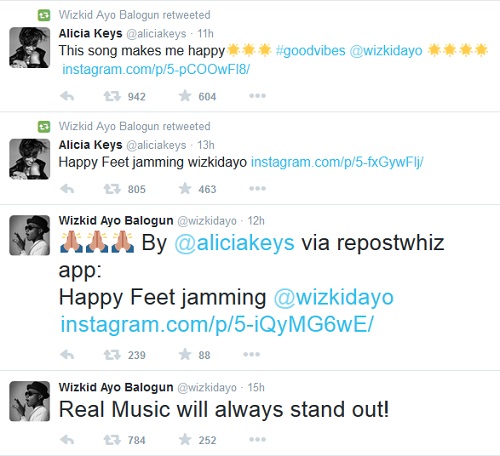Image resolution: width=500 pixels, height=456 pixels.
Task: Open the #goodvibes hashtag link
Action: point(311,51)
